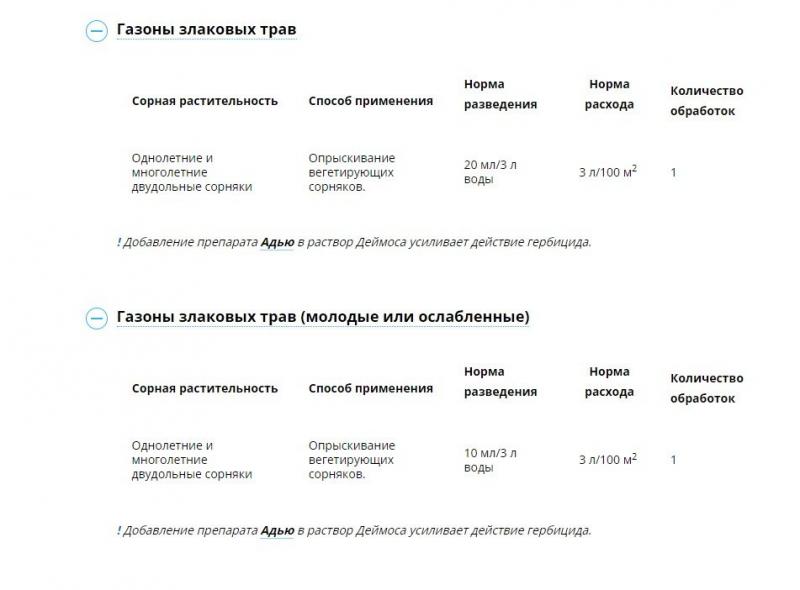
Task: Click "Сорная растительность" header in the first table
Action: (x=205, y=101)
